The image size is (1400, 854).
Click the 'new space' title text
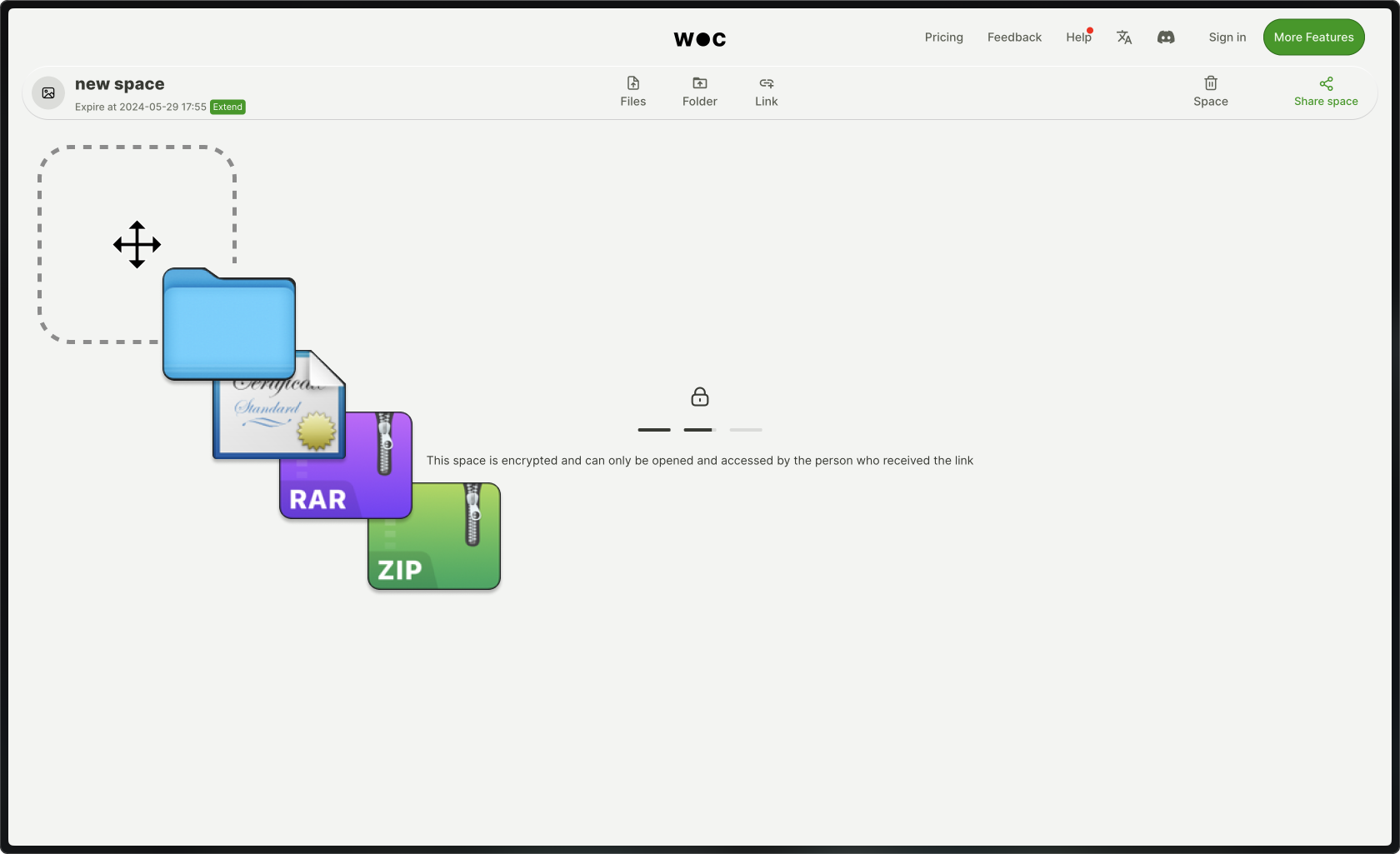[x=118, y=83]
